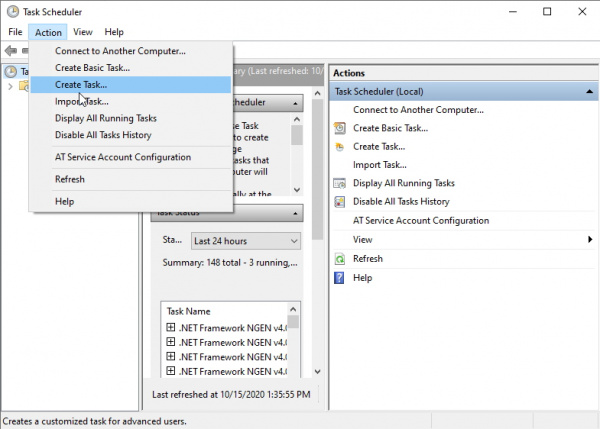Screen dimensions: 600x429
Task: Click the Task Name column header
Action: [188, 312]
